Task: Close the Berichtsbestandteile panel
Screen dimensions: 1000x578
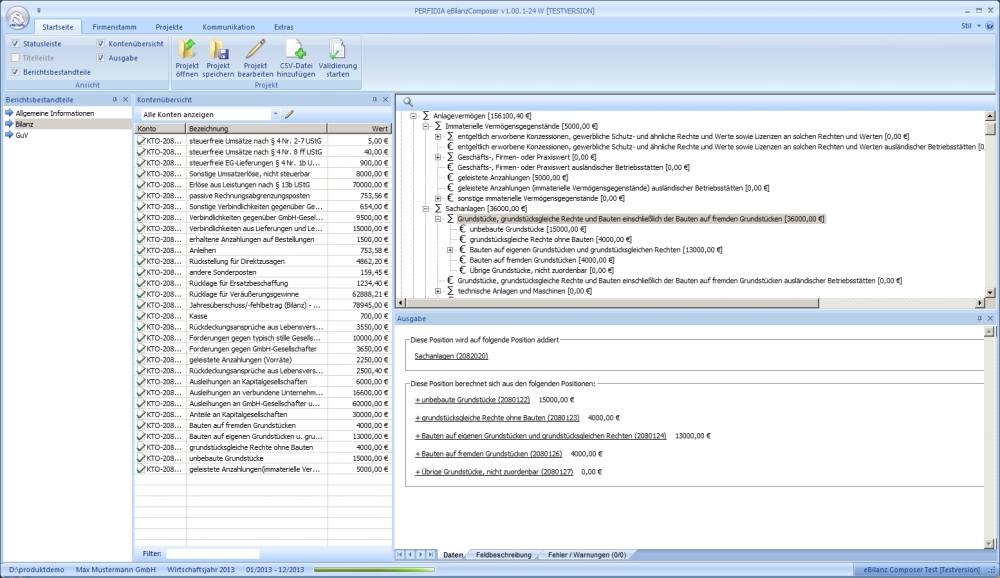Action: 125,100
